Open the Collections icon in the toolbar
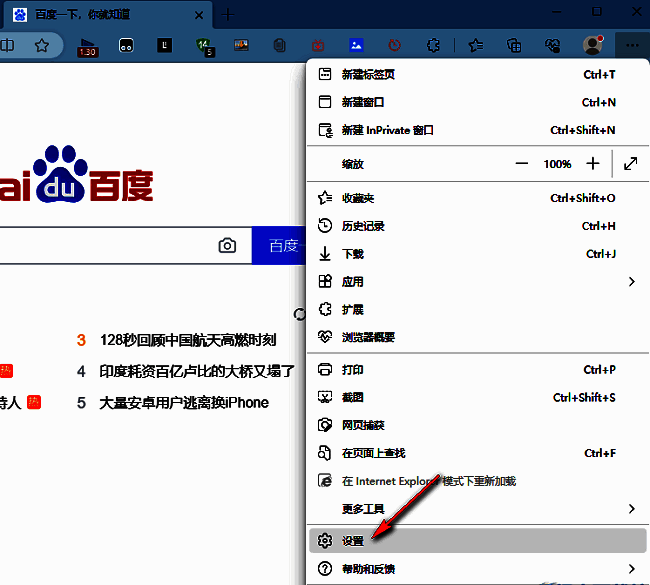Screen dimensions: 650x585 [x=514, y=45]
